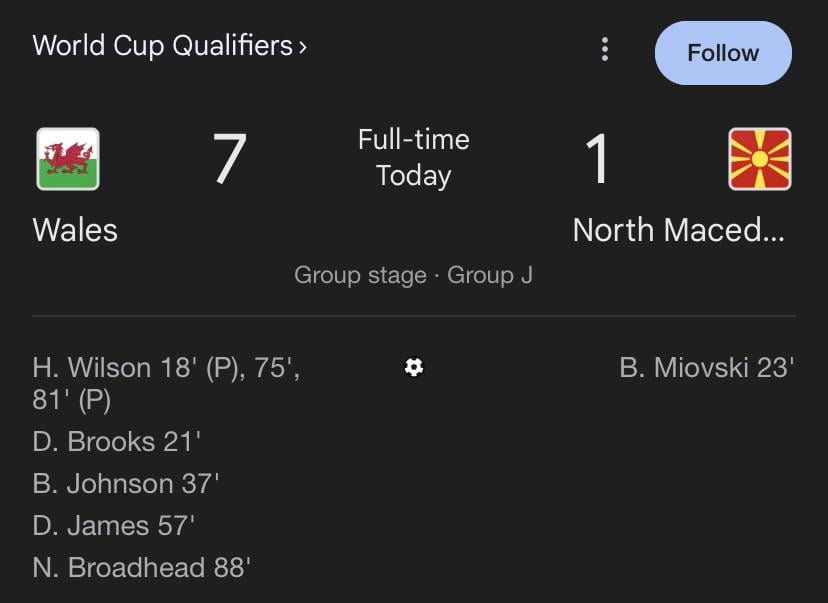This screenshot has width=828, height=603.
Task: Click the North Macedonia score of 1
Action: [597, 159]
